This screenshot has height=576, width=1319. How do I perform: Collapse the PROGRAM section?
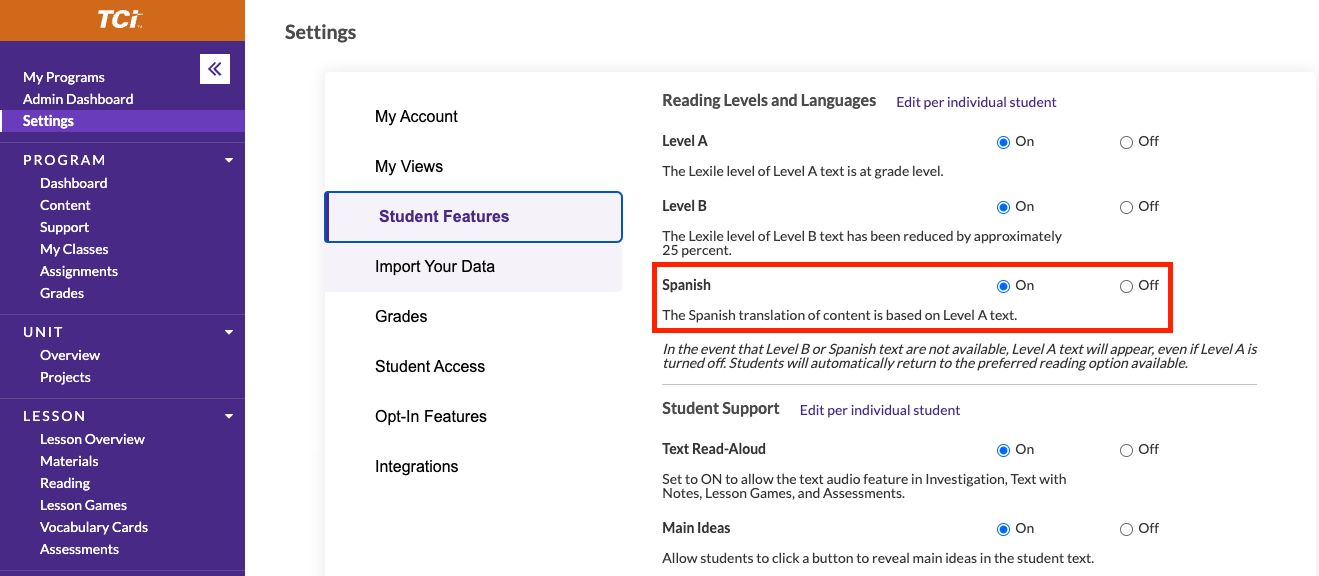[x=228, y=159]
